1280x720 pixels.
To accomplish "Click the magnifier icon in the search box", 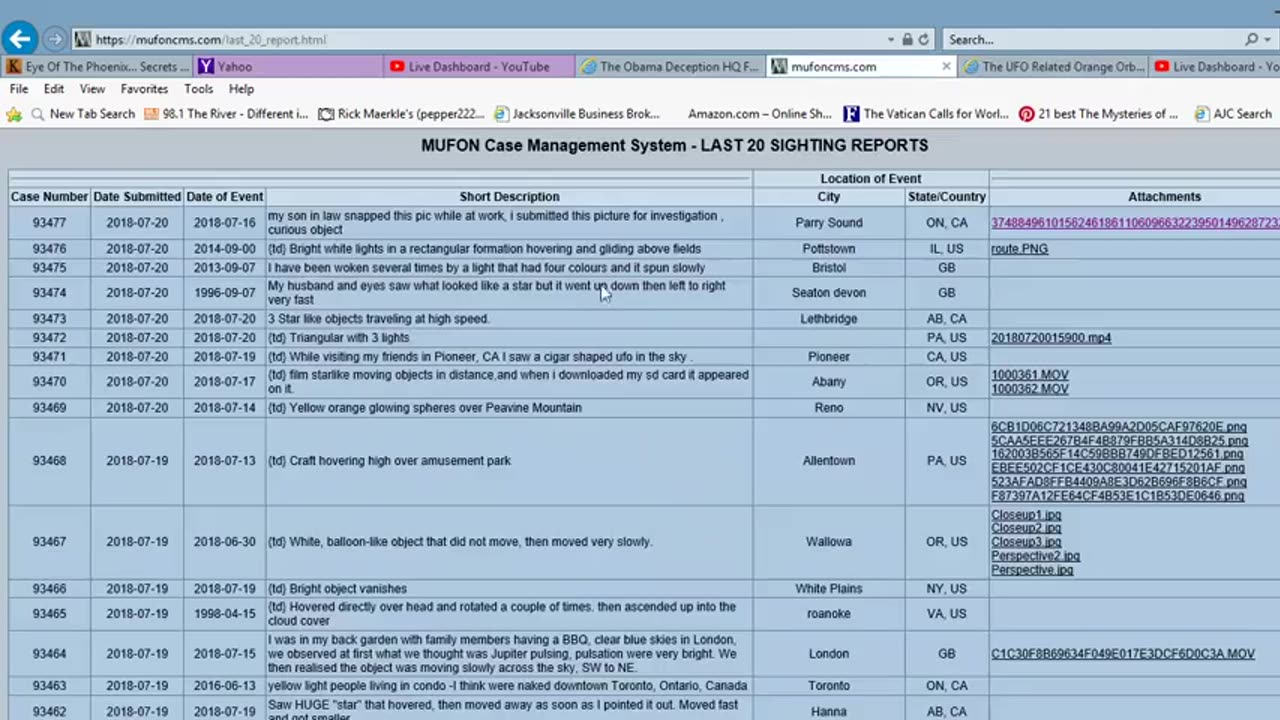I will tap(1252, 40).
